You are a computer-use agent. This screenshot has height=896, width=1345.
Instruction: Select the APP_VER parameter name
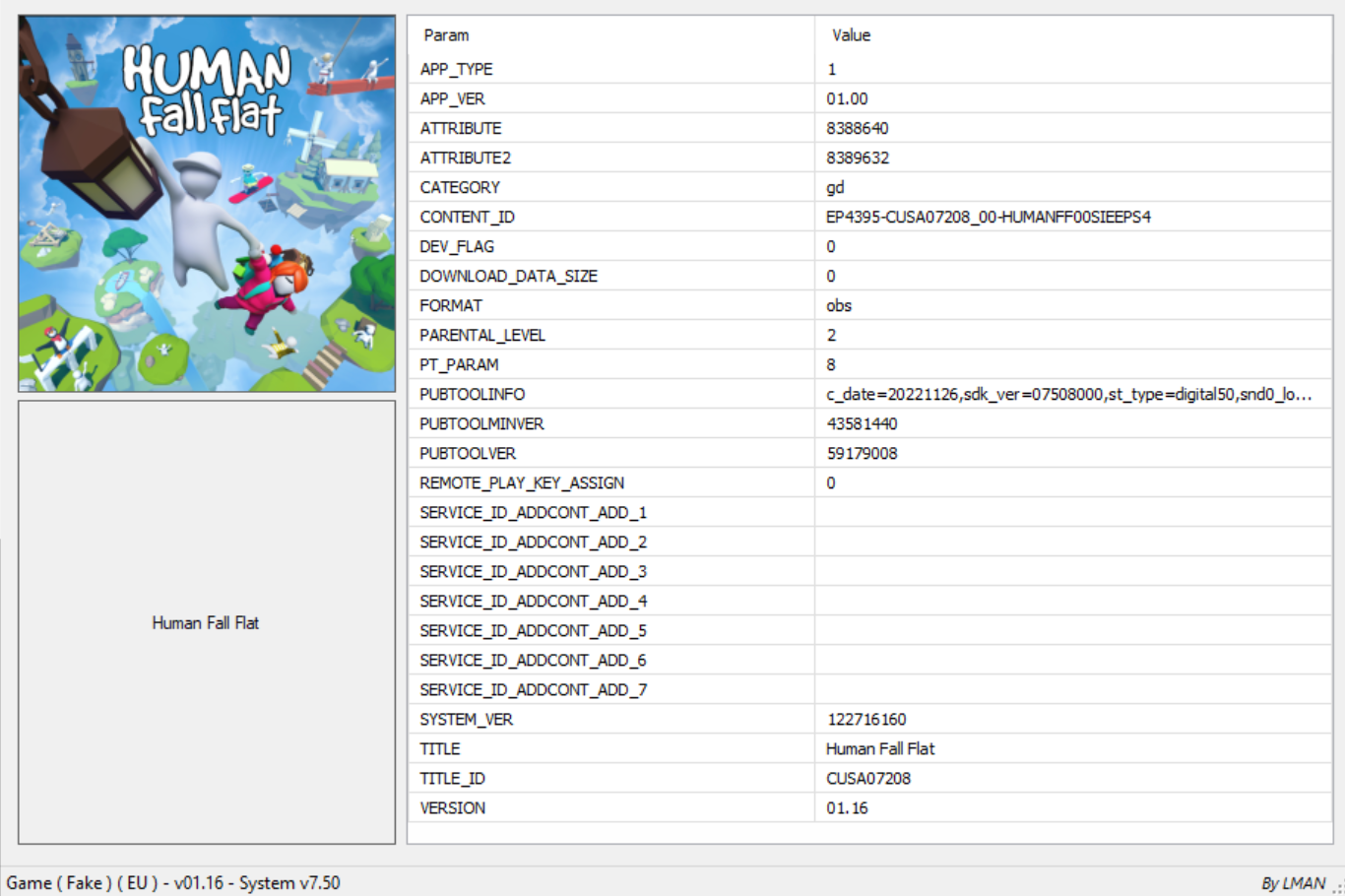point(453,98)
